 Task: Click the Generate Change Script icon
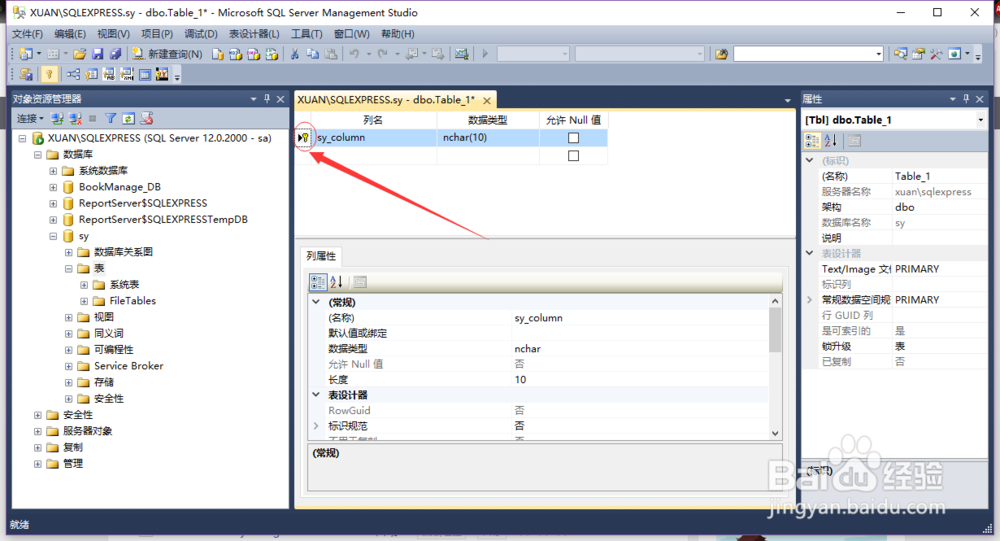[26, 75]
